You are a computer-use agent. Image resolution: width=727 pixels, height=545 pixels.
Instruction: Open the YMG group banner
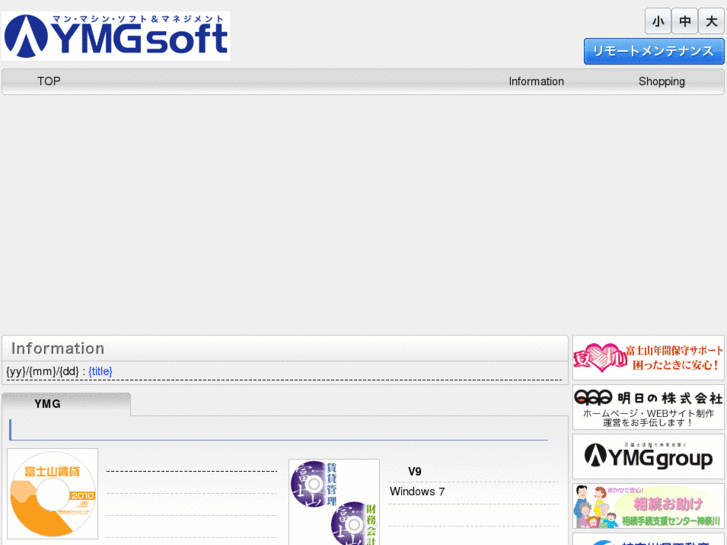point(648,457)
